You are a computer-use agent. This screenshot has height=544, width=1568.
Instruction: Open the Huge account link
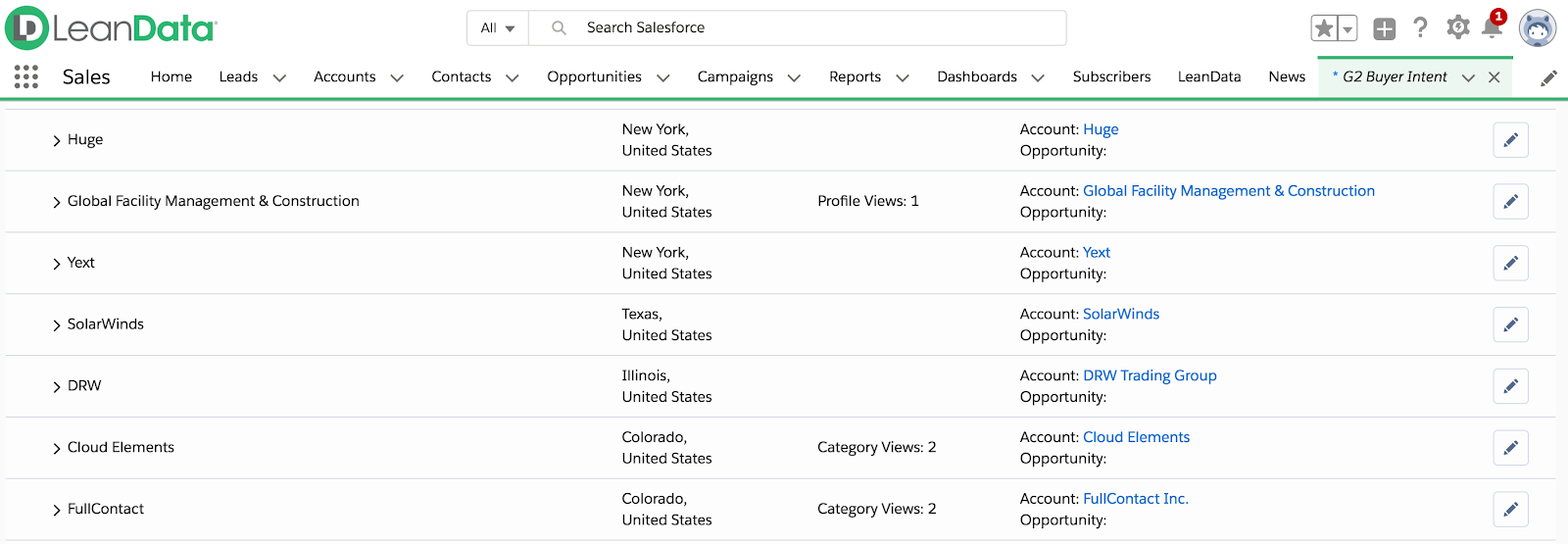[x=1101, y=129]
